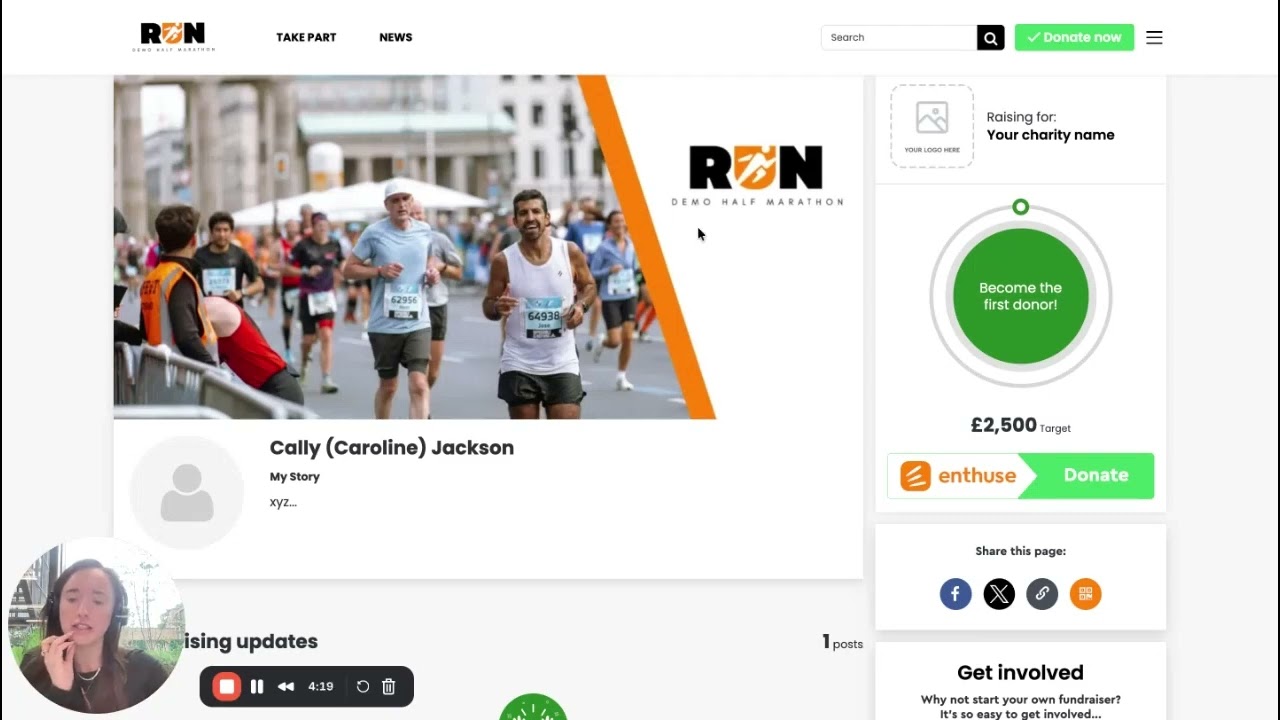Click the £2,500 target amount
The image size is (1280, 720).
[x=1003, y=425]
